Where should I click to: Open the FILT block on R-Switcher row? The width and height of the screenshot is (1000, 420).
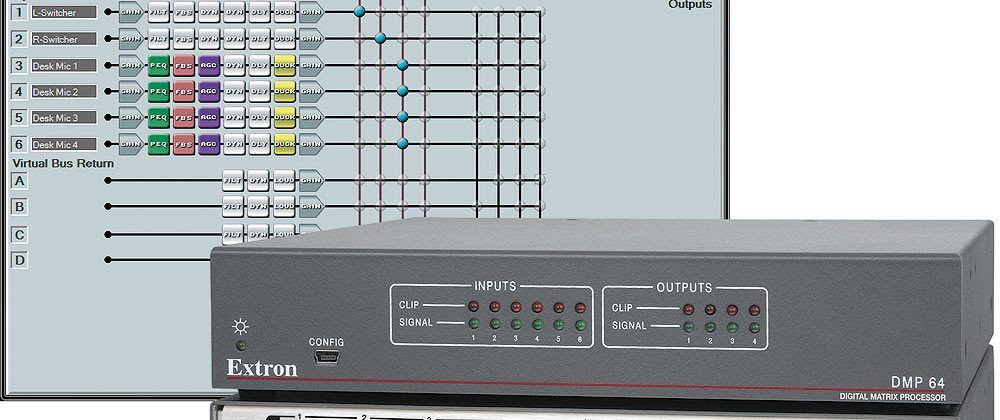tap(159, 39)
